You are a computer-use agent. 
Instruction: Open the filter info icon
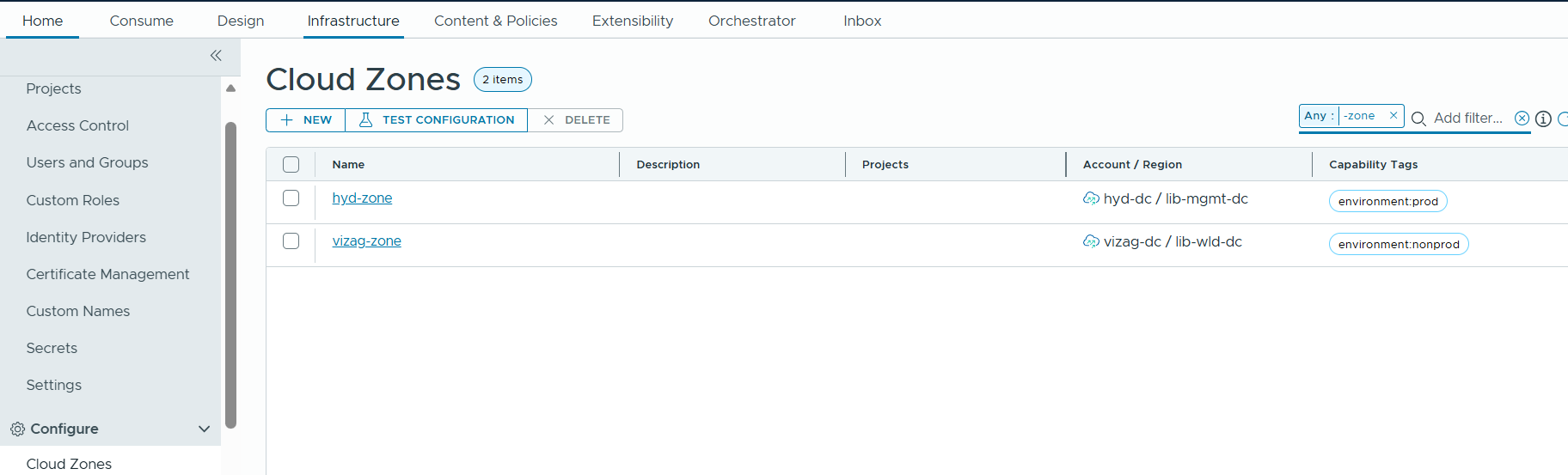pos(1543,119)
